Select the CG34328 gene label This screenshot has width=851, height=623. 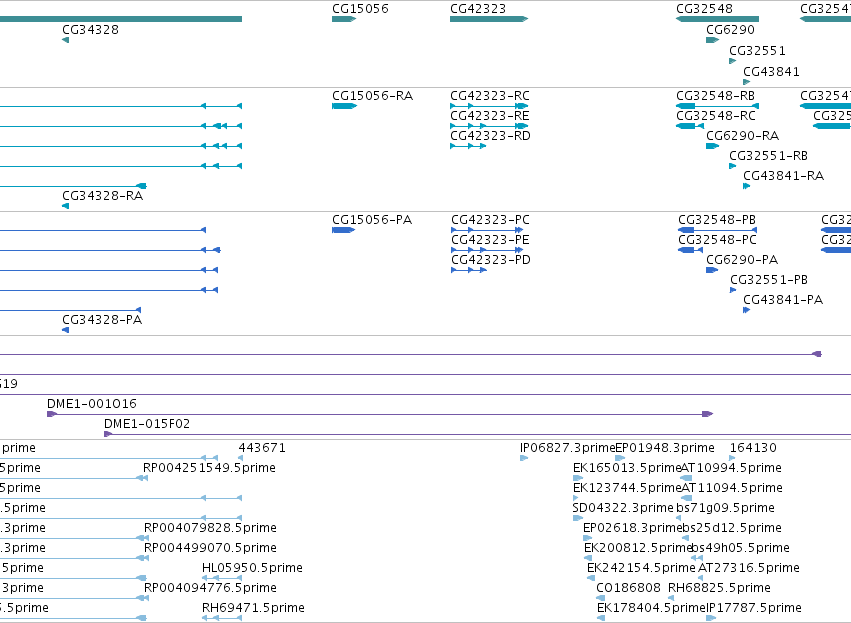[x=90, y=30]
